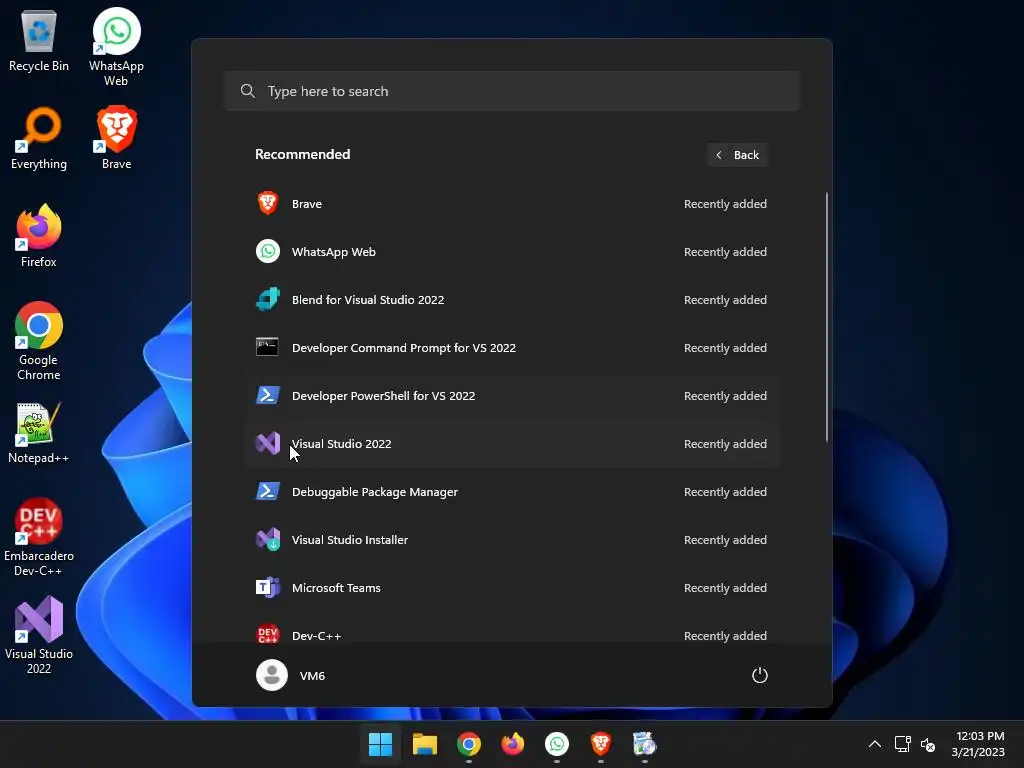Select the Visual Studio 2022 desktop shortcut
Screen dimensions: 1024x768
[x=39, y=635]
